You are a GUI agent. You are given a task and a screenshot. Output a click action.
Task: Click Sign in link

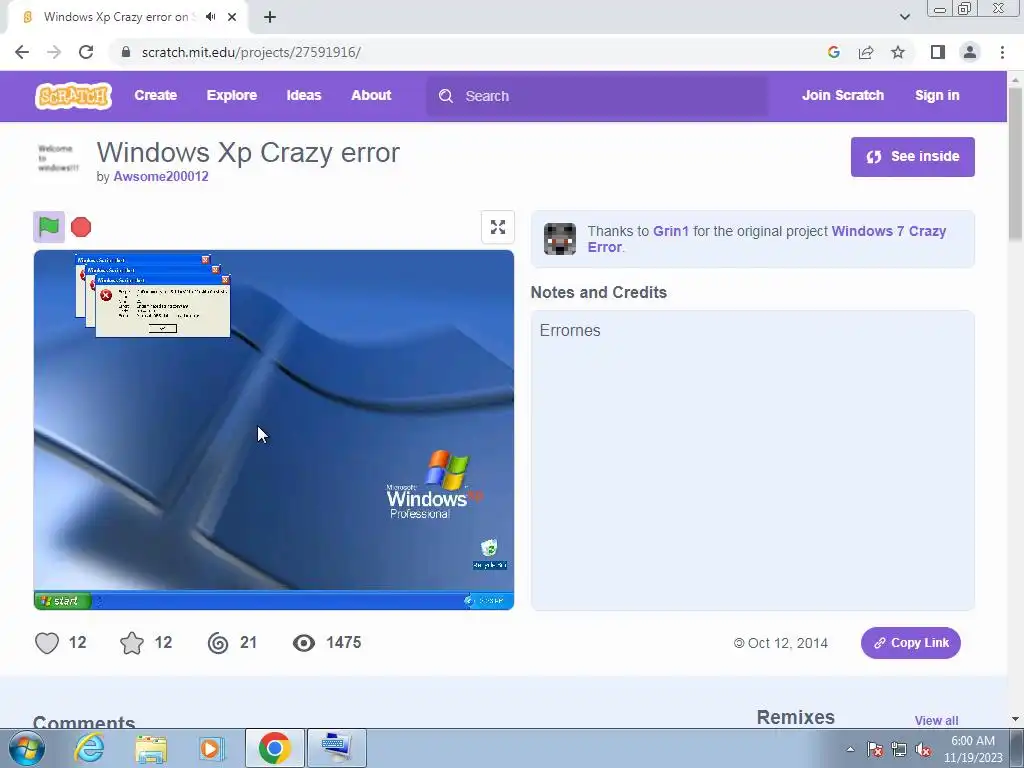(x=937, y=95)
